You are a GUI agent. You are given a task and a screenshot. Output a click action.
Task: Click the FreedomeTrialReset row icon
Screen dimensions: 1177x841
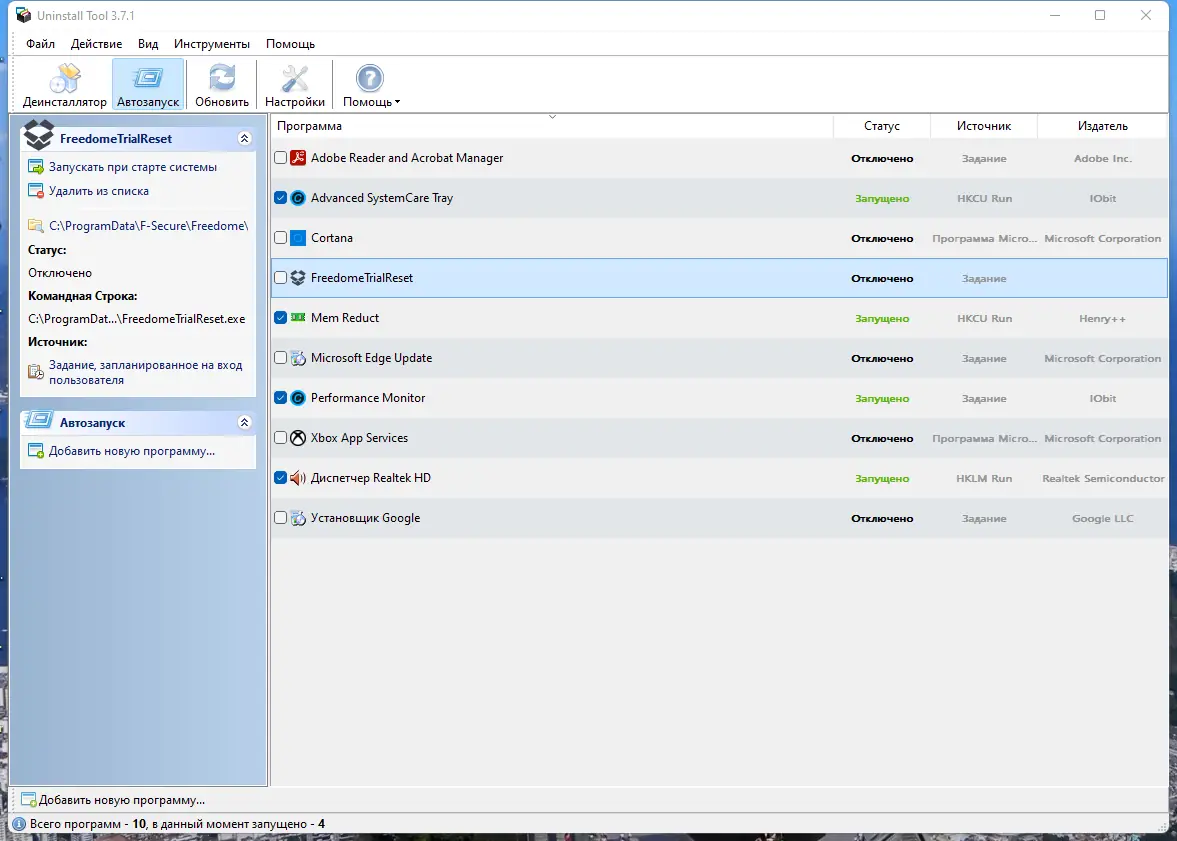pos(298,278)
